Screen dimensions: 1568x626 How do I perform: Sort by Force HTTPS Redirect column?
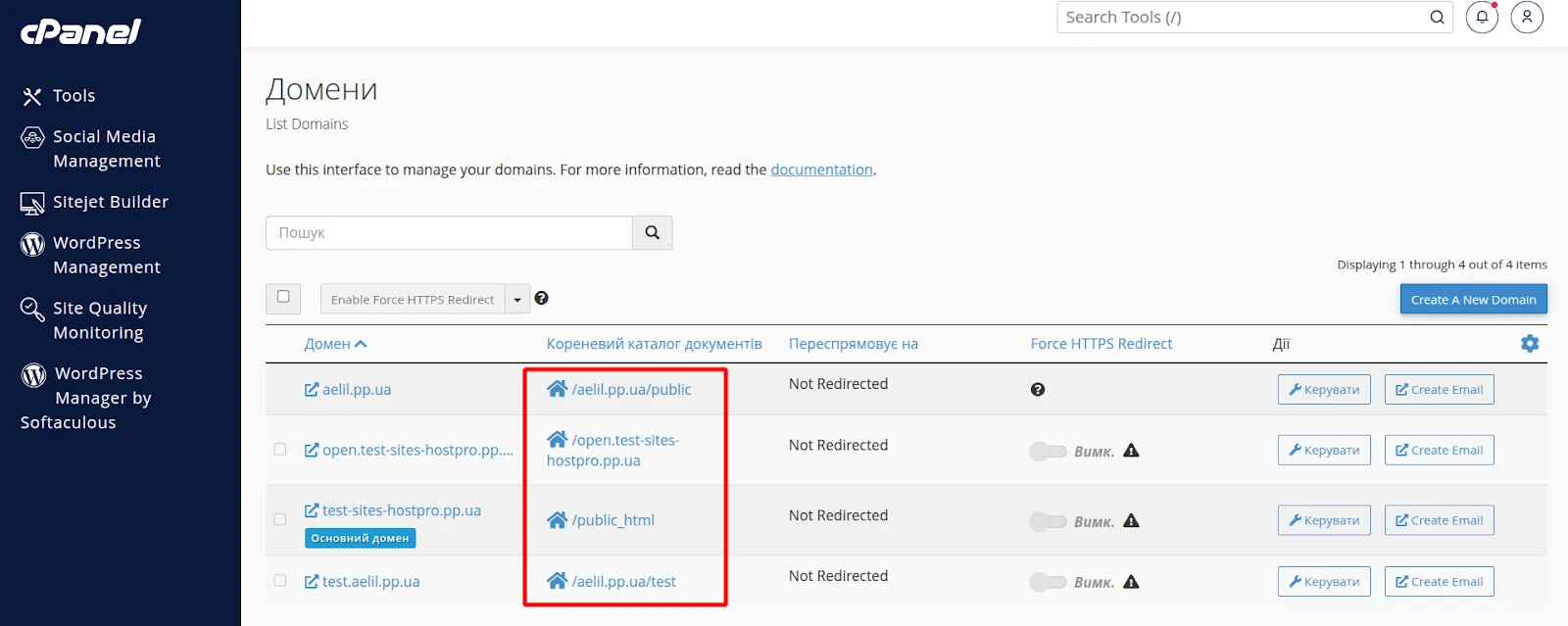[1102, 344]
